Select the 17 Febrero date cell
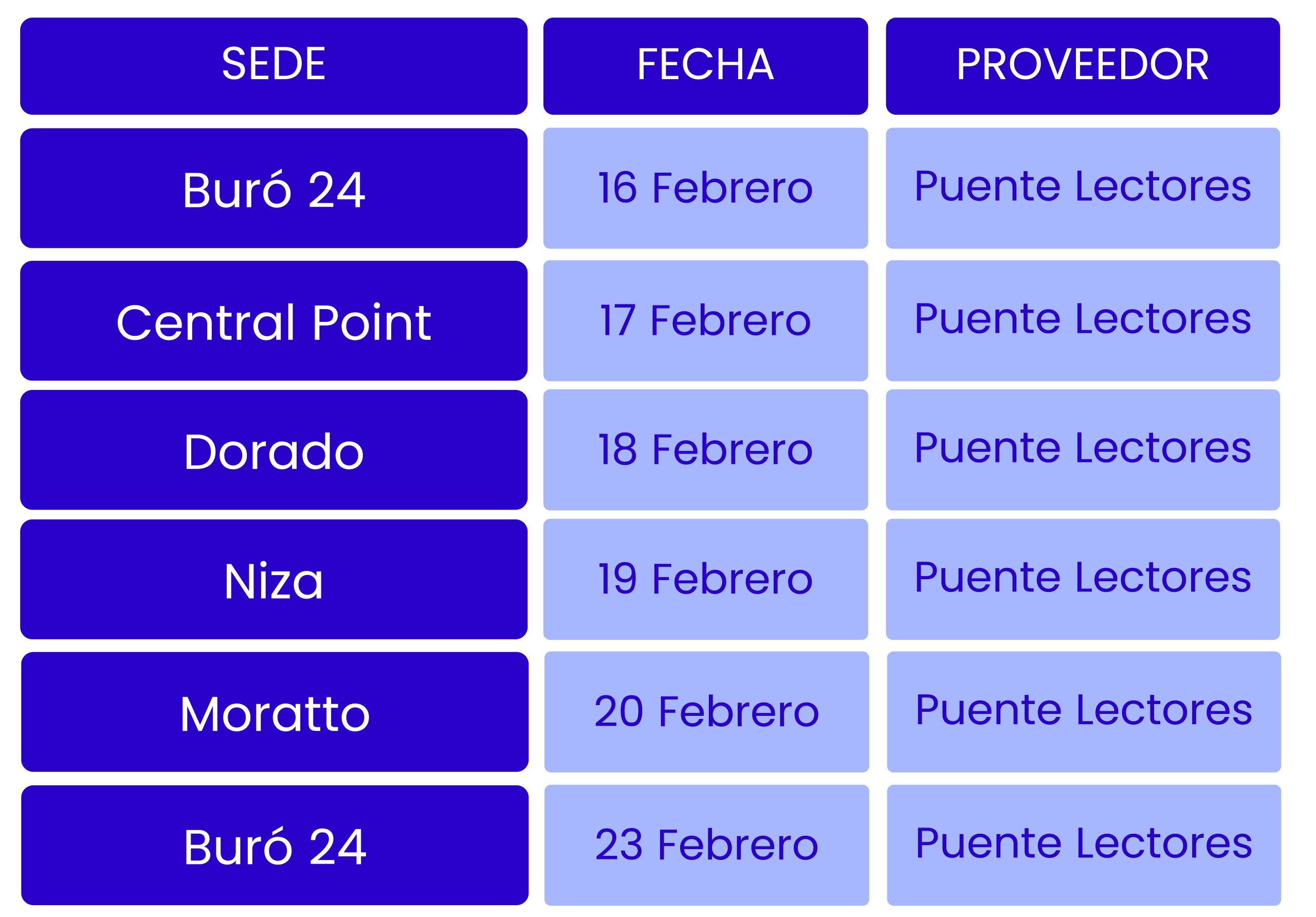The image size is (1316, 917). pyautogui.click(x=705, y=320)
